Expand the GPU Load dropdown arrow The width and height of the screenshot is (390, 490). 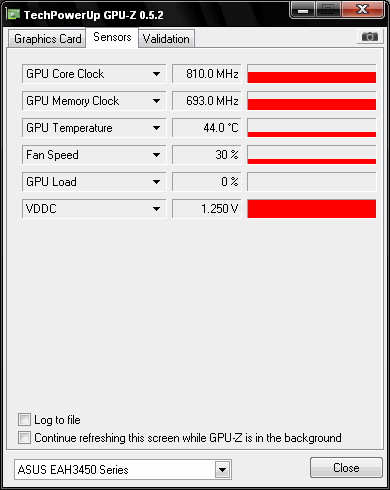point(156,182)
